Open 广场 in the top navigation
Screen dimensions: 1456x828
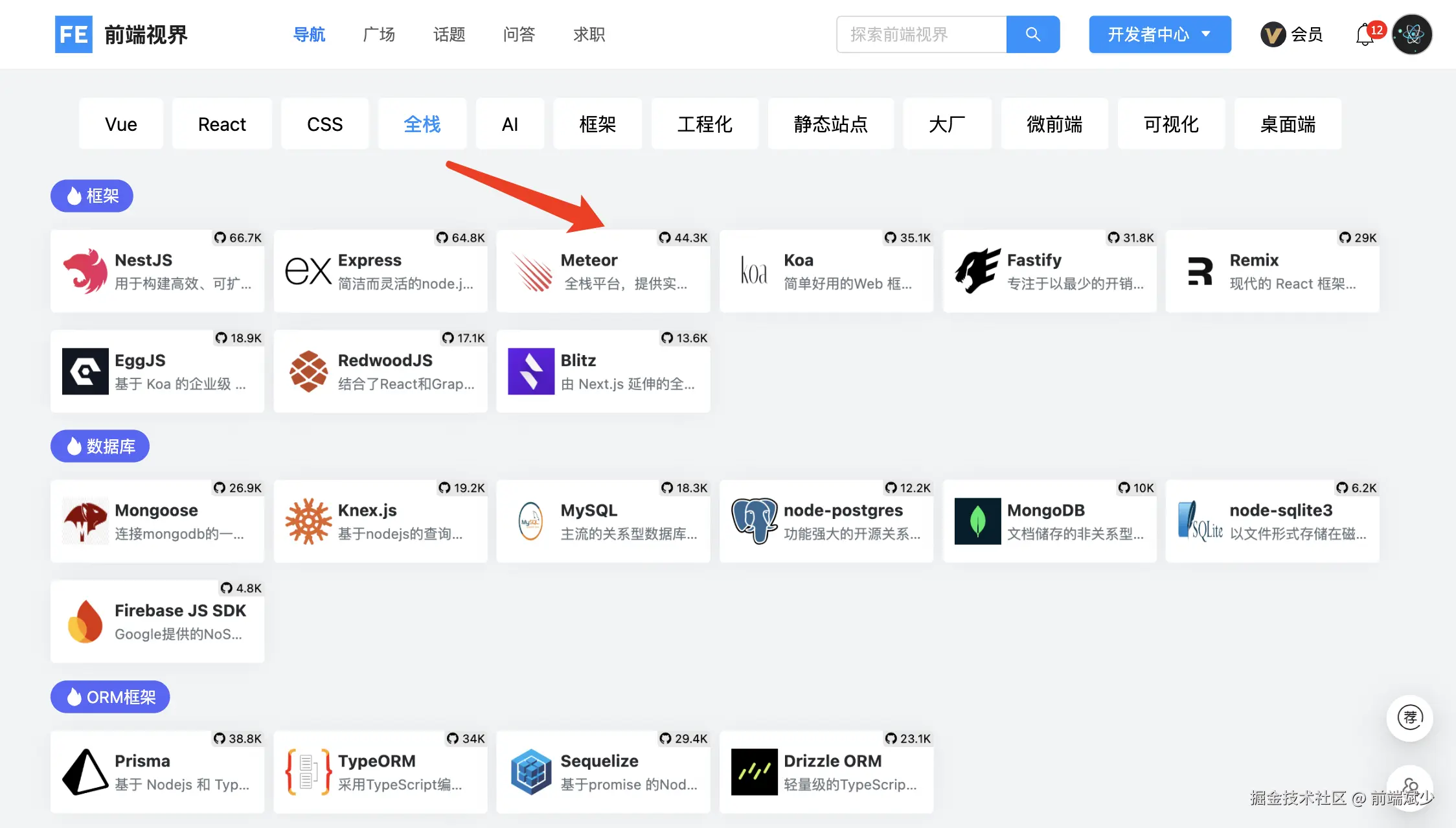379,34
